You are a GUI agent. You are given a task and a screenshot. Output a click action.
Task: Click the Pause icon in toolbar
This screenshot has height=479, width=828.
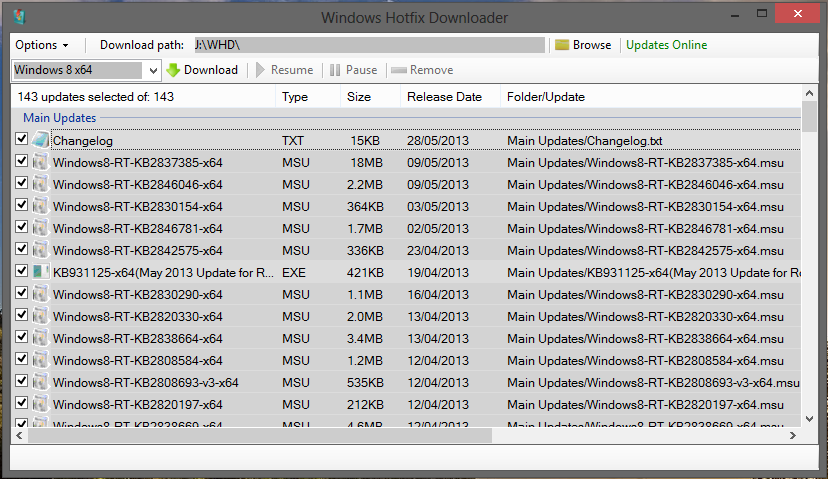pyautogui.click(x=335, y=70)
